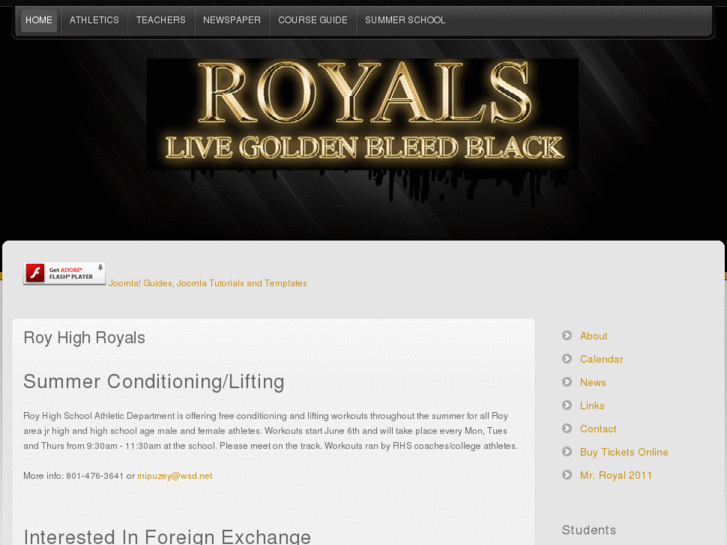Click the arrow icon beside About
This screenshot has height=545, width=727.
pos(567,335)
